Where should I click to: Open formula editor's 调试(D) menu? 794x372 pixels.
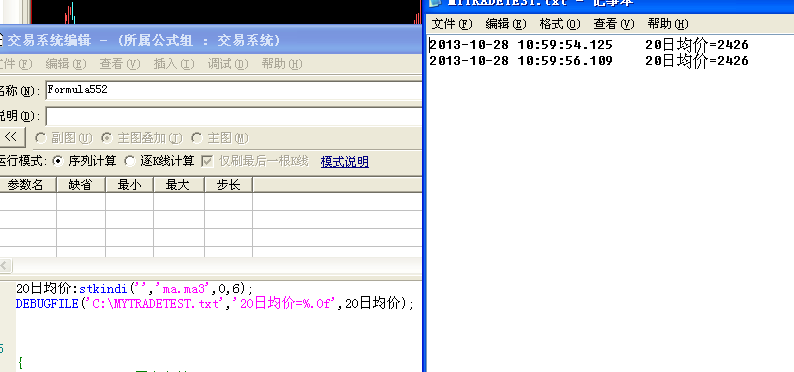(x=228, y=64)
